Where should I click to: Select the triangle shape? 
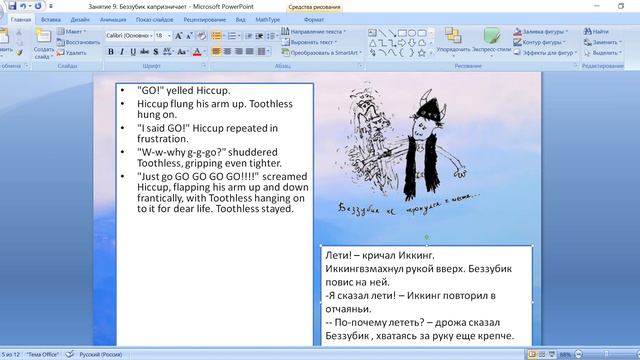pyautogui.click(x=372, y=43)
